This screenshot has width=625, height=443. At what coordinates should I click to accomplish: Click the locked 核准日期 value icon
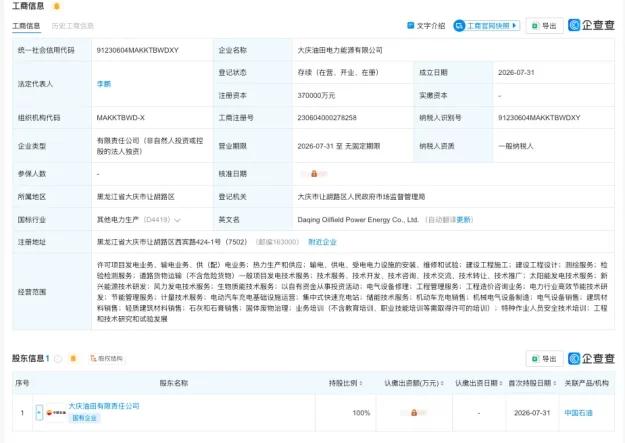pyautogui.click(x=314, y=173)
